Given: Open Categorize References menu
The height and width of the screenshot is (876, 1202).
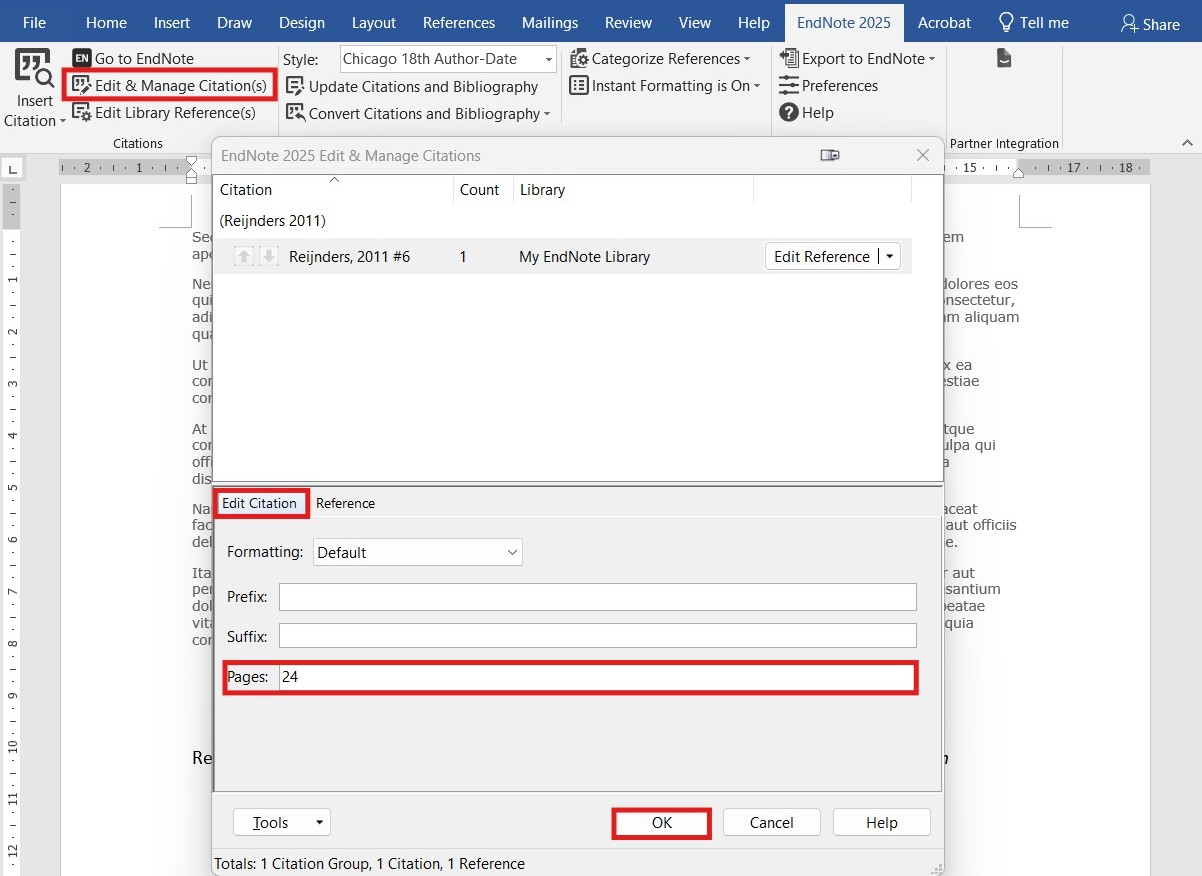Looking at the screenshot, I should pos(660,59).
